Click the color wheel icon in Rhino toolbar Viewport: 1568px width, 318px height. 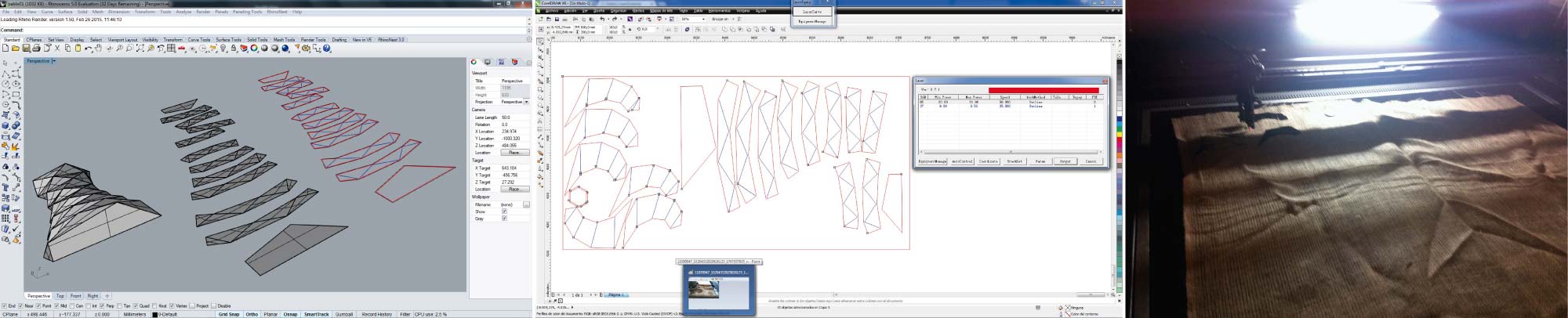(254, 48)
